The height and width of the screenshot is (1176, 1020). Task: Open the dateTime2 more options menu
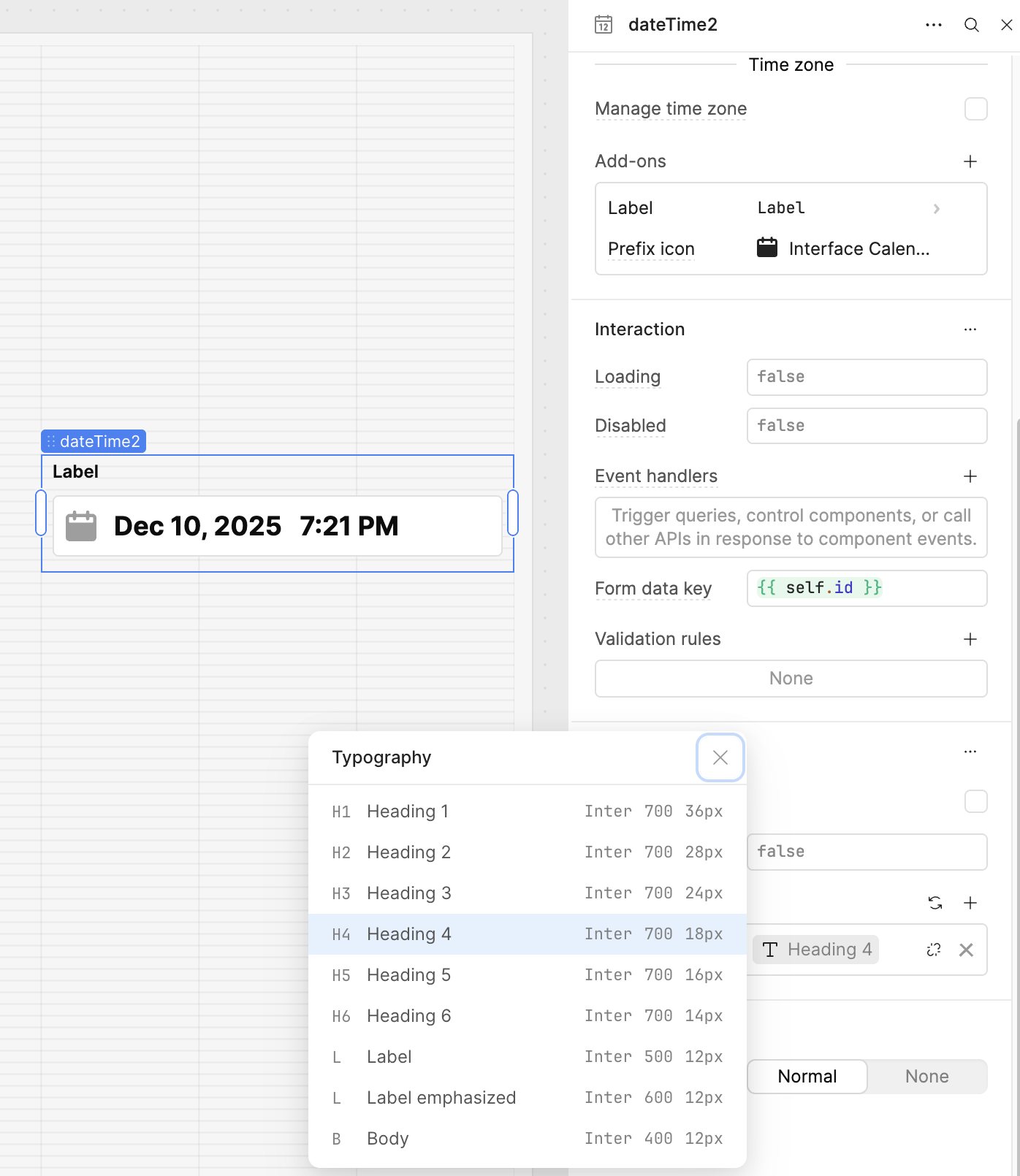pos(933,25)
